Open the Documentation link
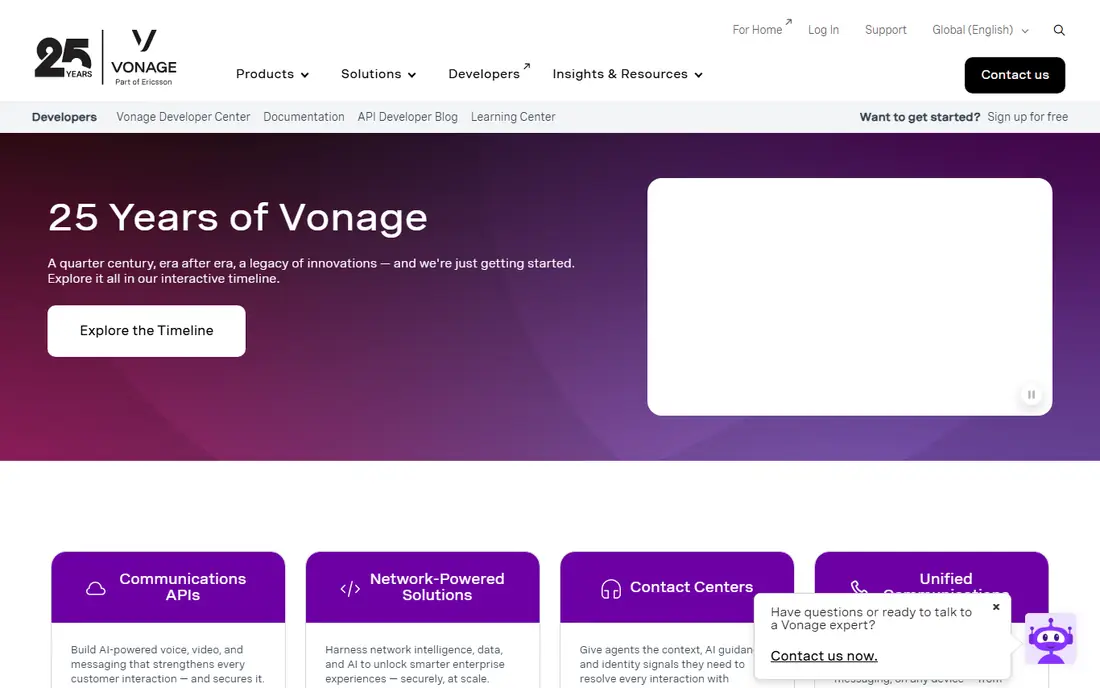The image size is (1100, 688). (x=304, y=117)
